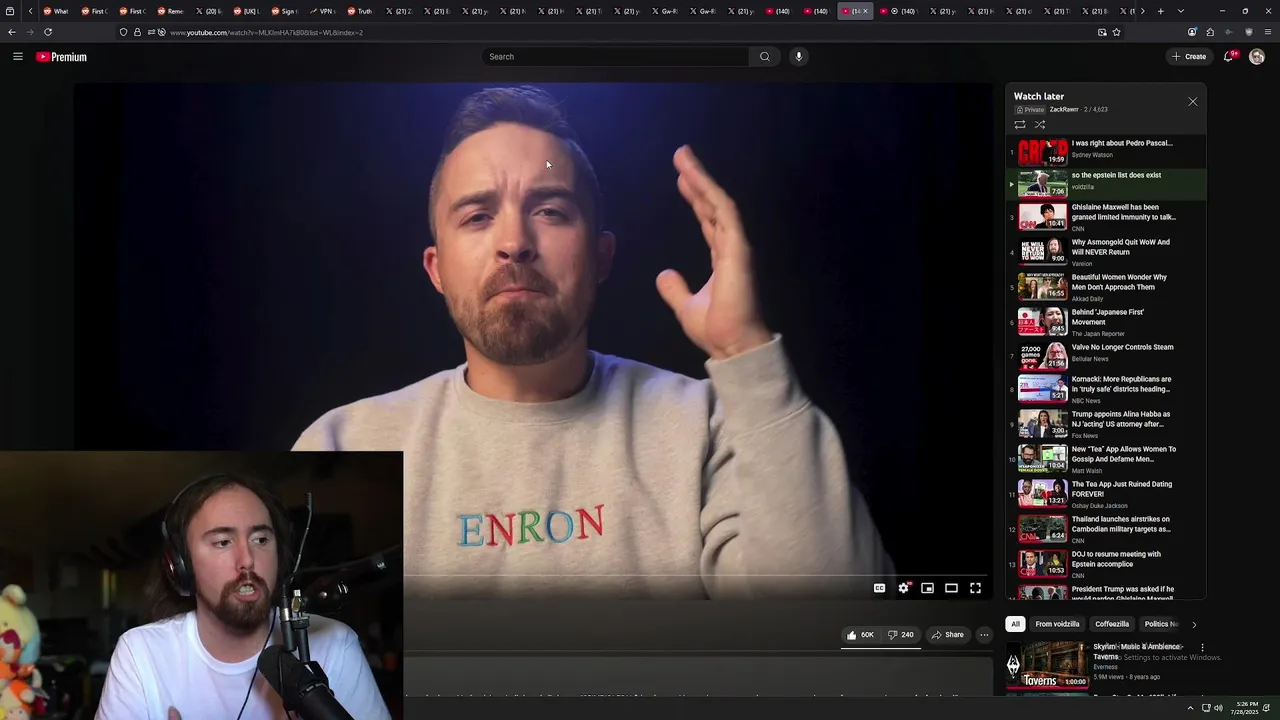Close the Watch later playlist panel

1192,102
